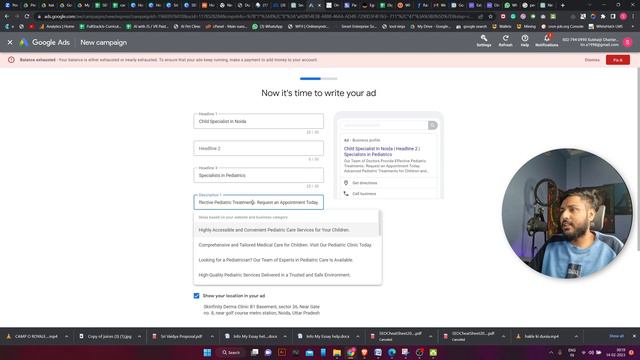Bookmark this page with the star icon

491,16
